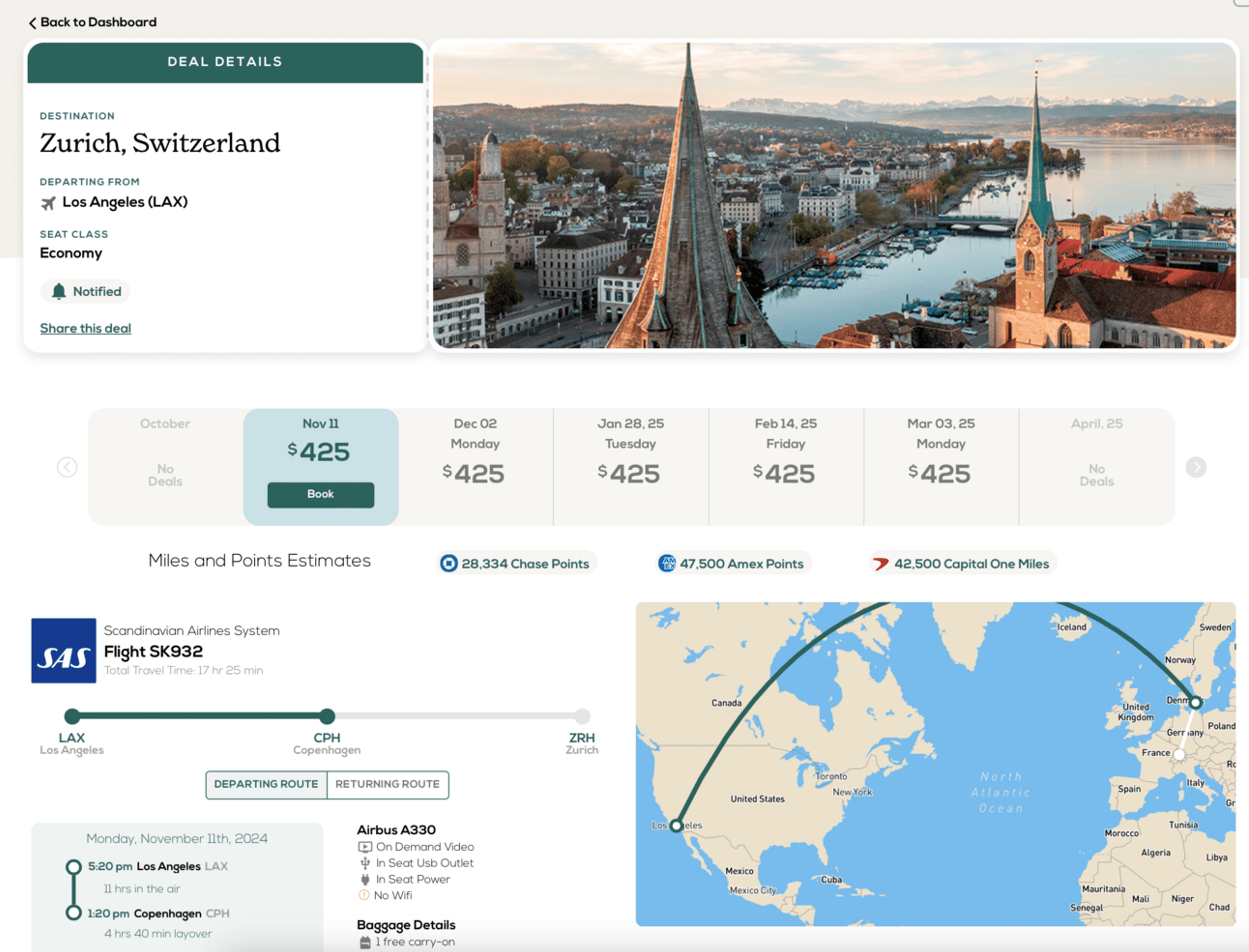Open the Share this deal link
Viewport: 1249px width, 952px height.
coord(86,328)
